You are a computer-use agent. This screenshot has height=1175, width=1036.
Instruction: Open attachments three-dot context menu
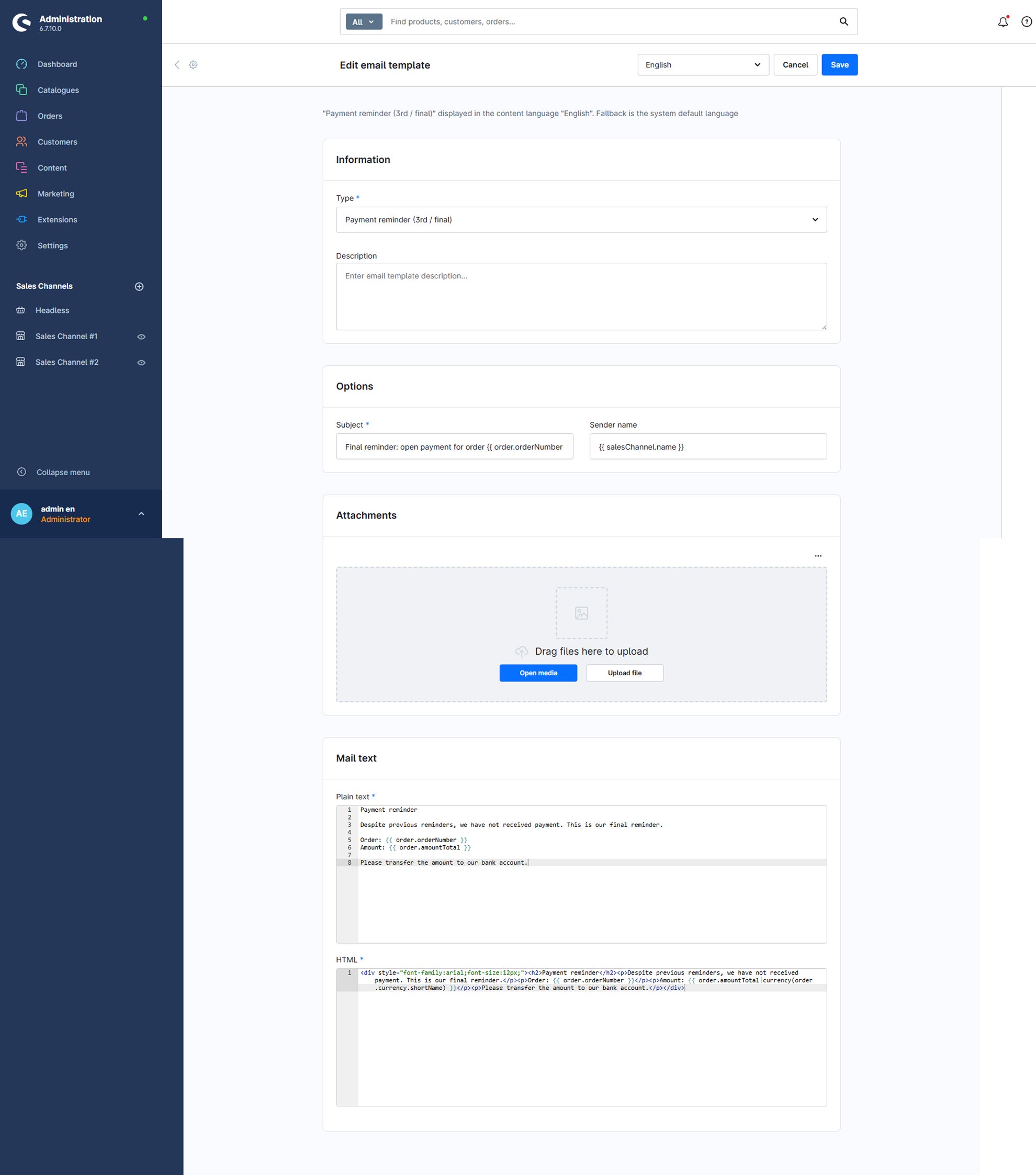click(818, 556)
